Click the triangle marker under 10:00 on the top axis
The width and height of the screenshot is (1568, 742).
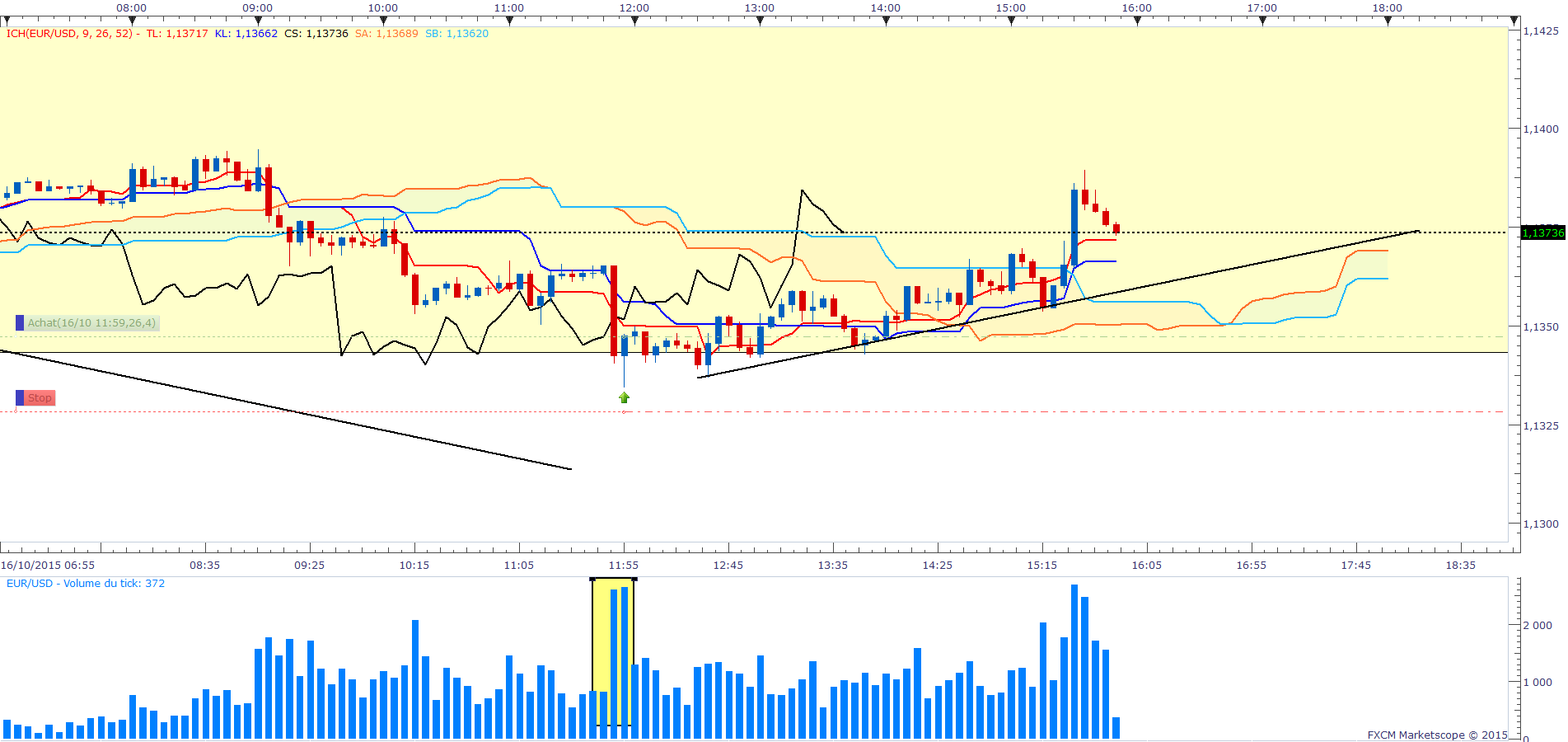(383, 21)
